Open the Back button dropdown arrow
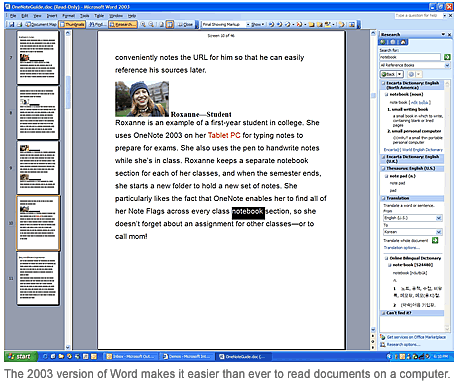The height and width of the screenshot is (383, 461). 400,74
